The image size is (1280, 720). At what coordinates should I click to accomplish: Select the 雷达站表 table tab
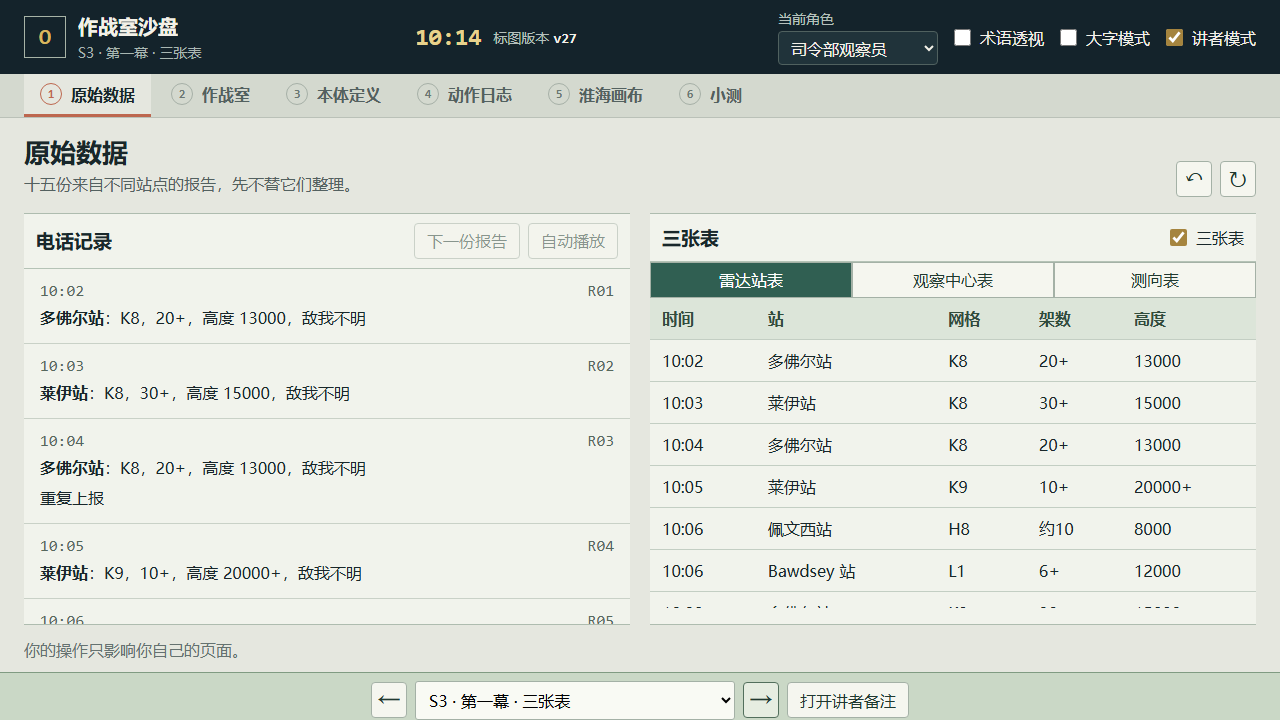751,280
